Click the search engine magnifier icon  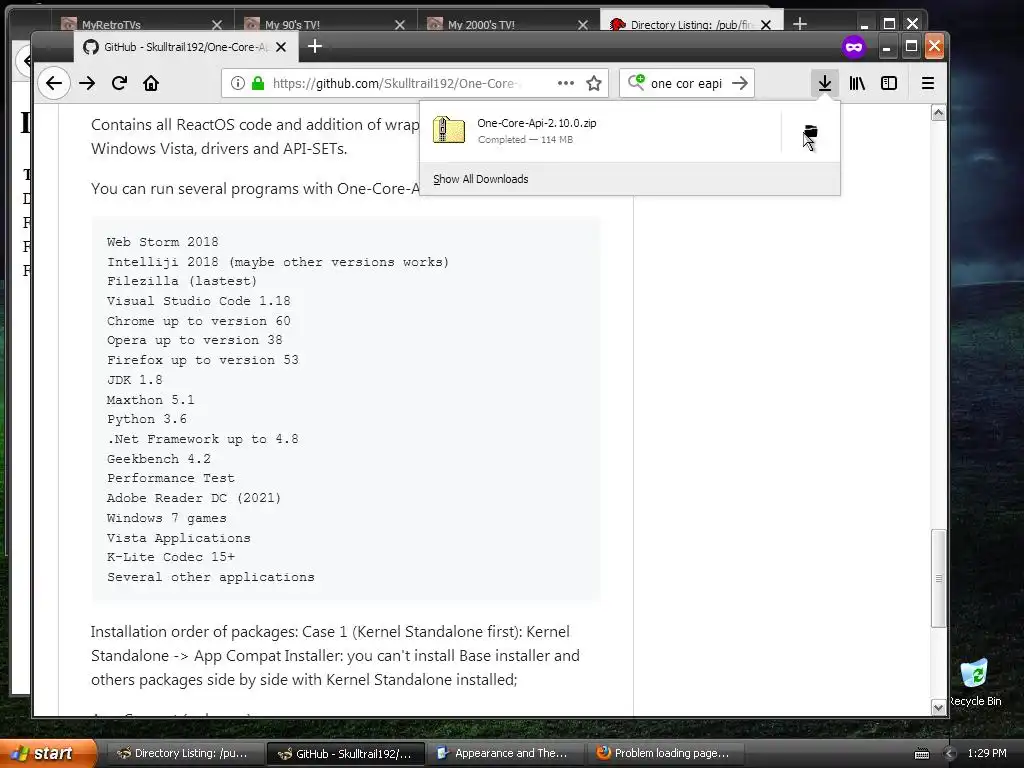(636, 82)
